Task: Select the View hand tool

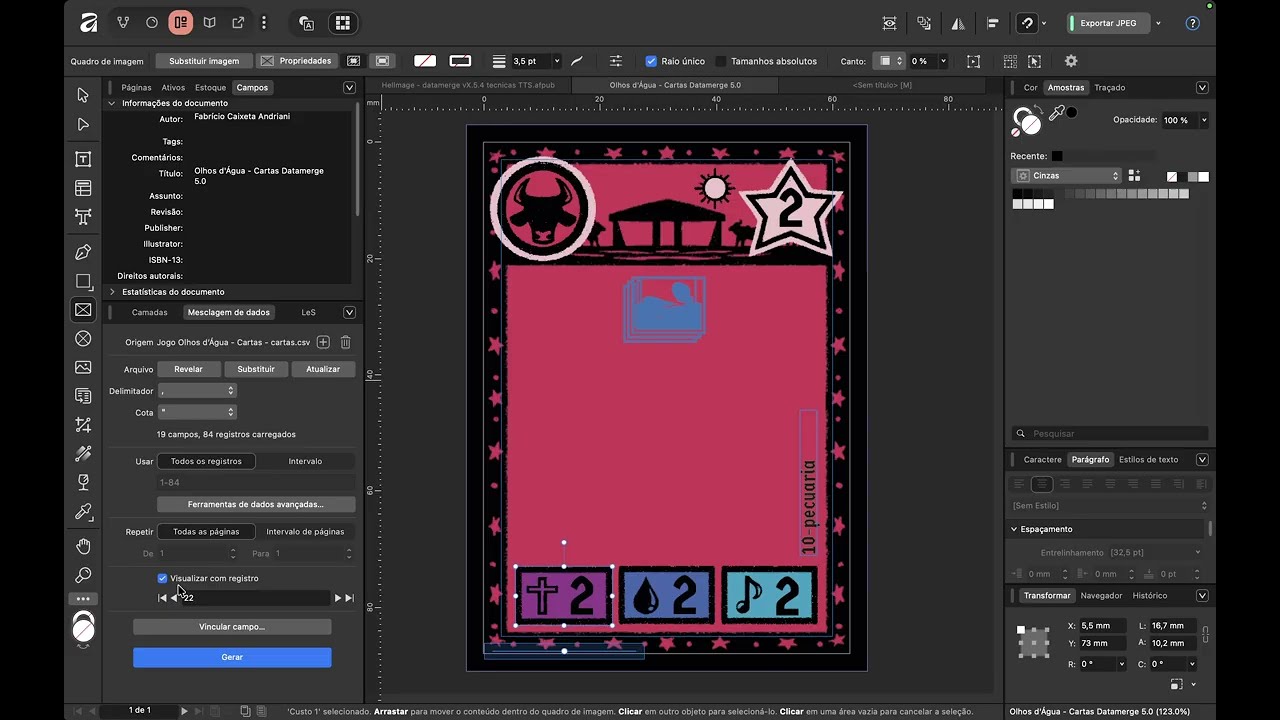Action: pos(83,546)
